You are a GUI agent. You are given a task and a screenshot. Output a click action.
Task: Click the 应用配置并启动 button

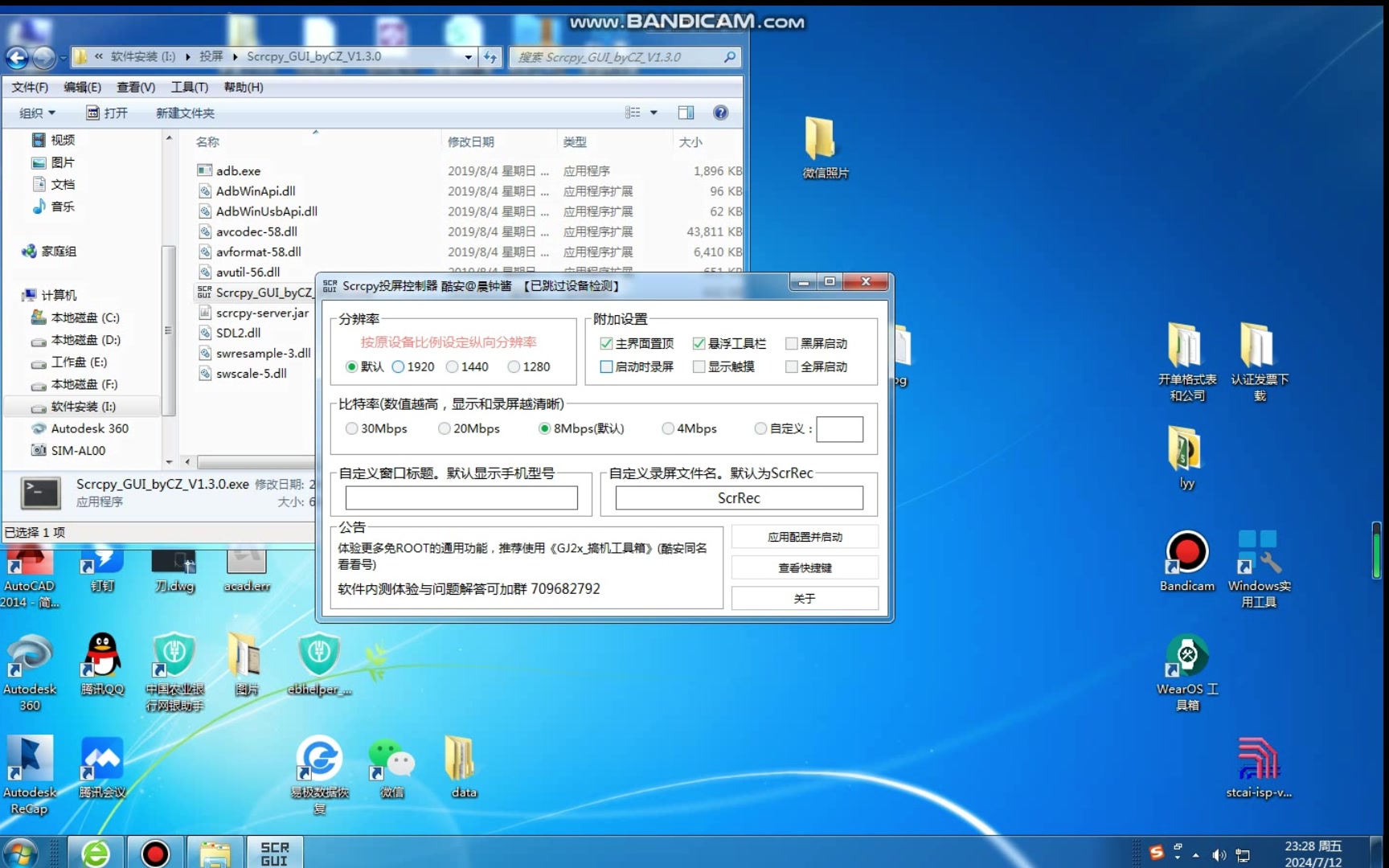point(805,537)
